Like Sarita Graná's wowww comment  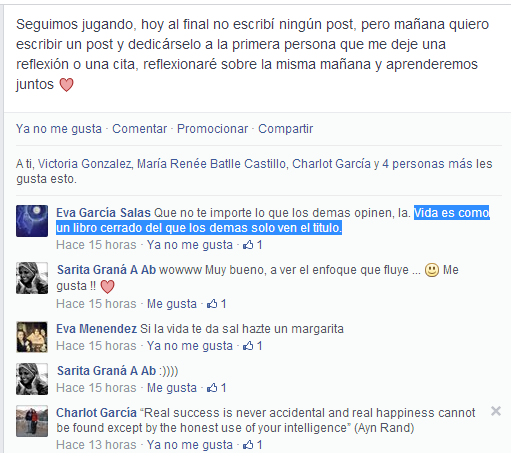(172, 304)
